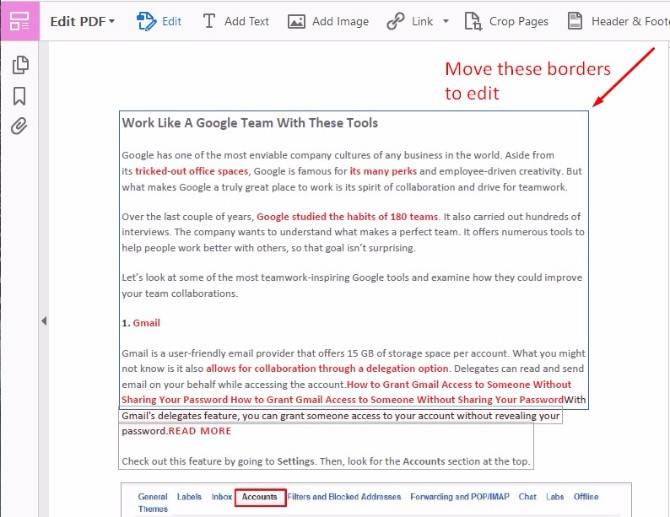The image size is (670, 517).
Task: Click the highlighted Accounts tab
Action: [x=260, y=497]
